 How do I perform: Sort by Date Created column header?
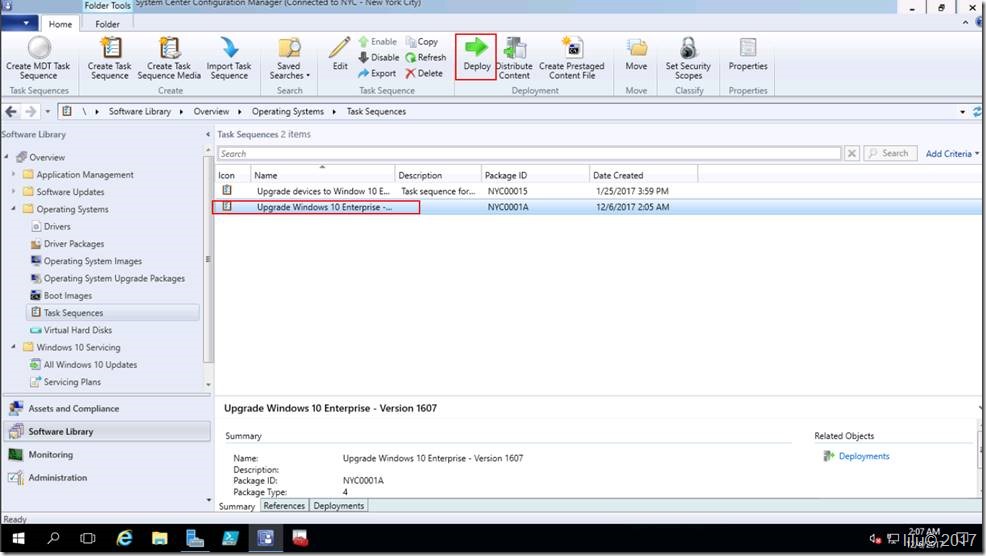pos(643,175)
